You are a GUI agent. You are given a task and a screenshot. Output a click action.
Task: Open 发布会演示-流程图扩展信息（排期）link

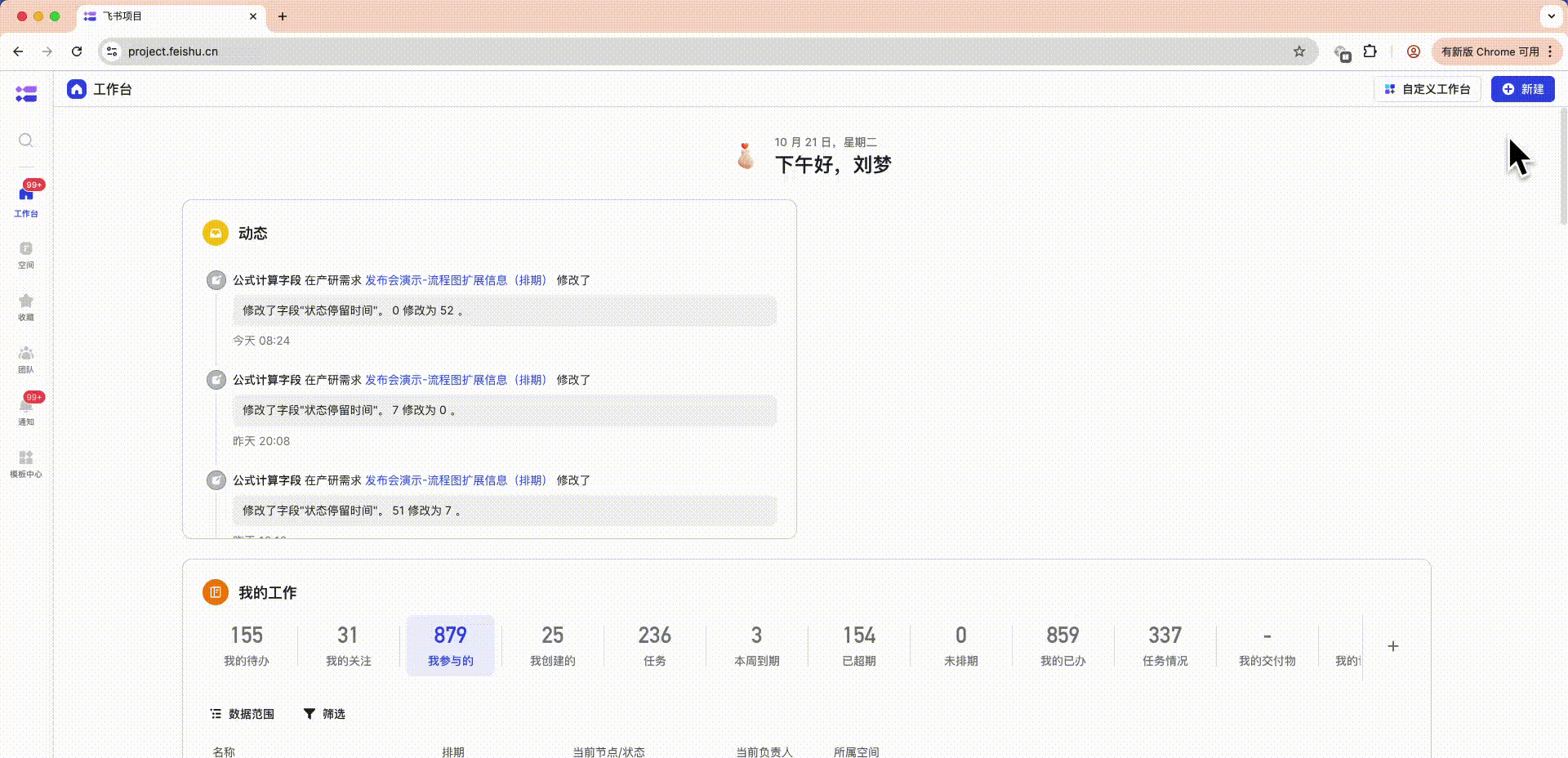[x=457, y=280]
